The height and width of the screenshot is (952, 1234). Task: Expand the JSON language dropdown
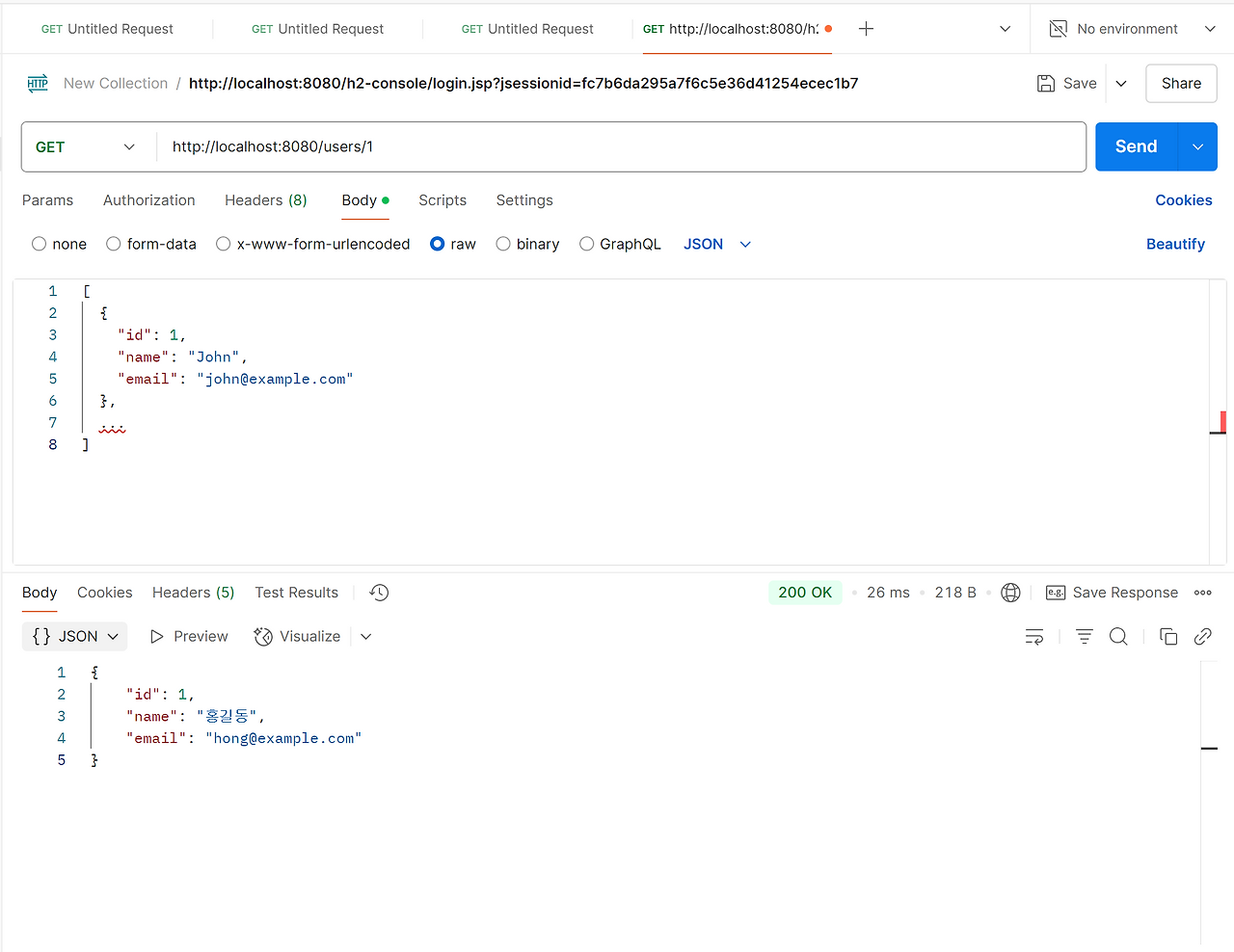717,244
